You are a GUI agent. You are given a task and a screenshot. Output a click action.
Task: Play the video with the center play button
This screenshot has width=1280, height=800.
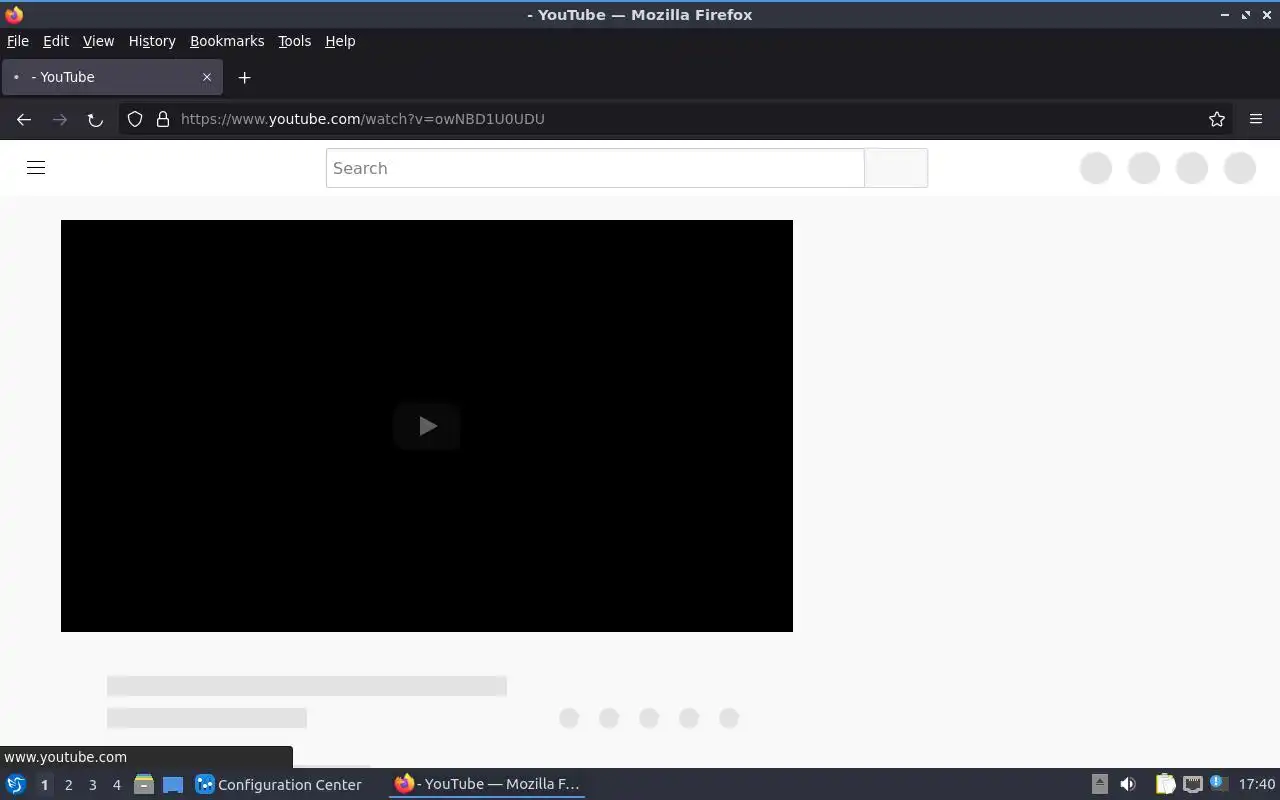coord(427,426)
